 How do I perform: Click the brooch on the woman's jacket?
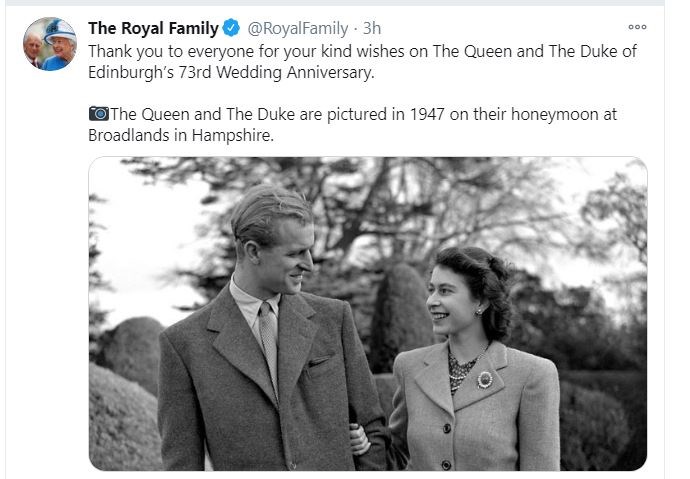tap(485, 379)
